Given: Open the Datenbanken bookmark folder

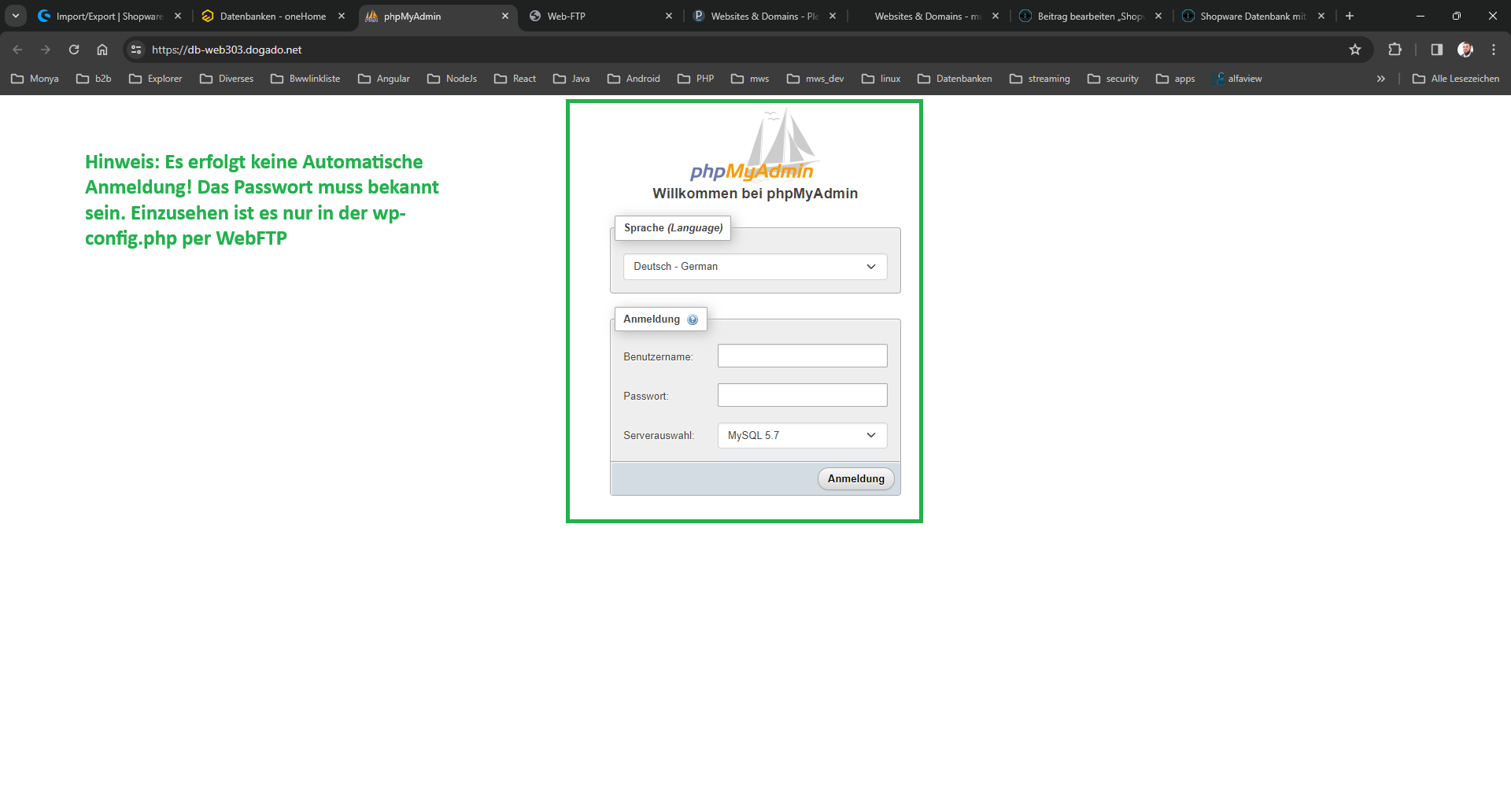Looking at the screenshot, I should point(955,79).
